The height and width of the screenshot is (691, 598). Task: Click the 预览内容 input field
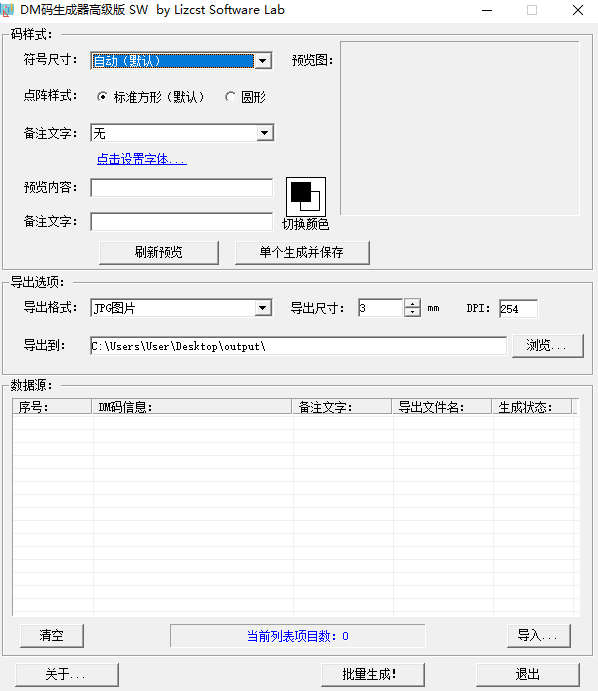[182, 188]
